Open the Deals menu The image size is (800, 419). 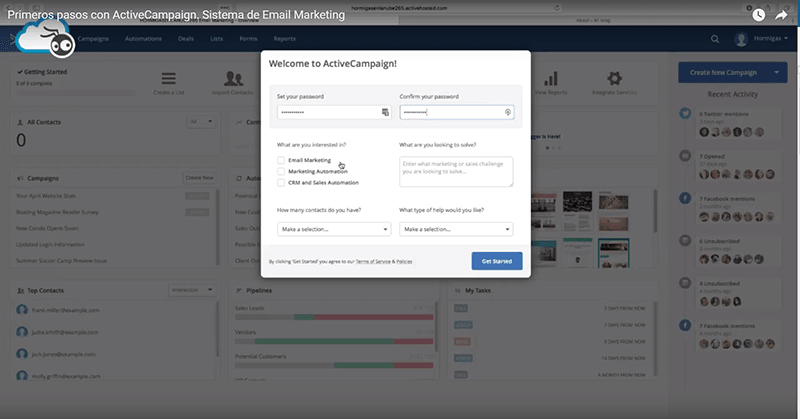186,39
